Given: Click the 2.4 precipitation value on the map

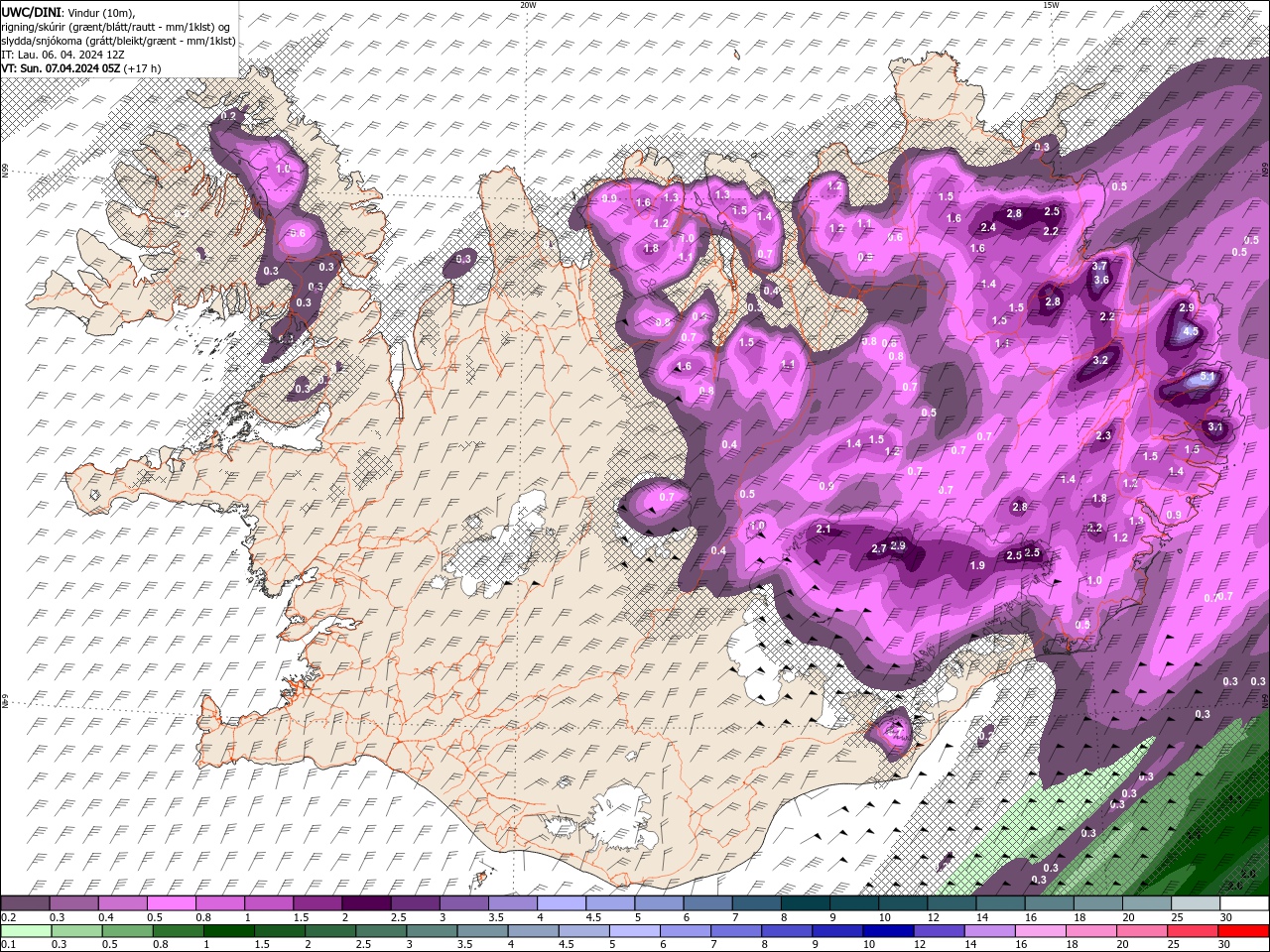Looking at the screenshot, I should [x=988, y=228].
